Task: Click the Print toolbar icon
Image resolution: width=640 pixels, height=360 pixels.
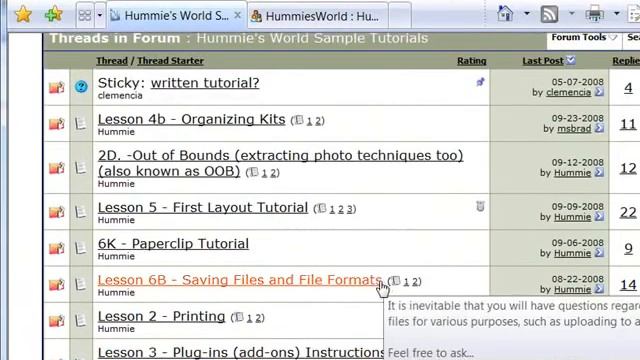Action: (x=595, y=14)
